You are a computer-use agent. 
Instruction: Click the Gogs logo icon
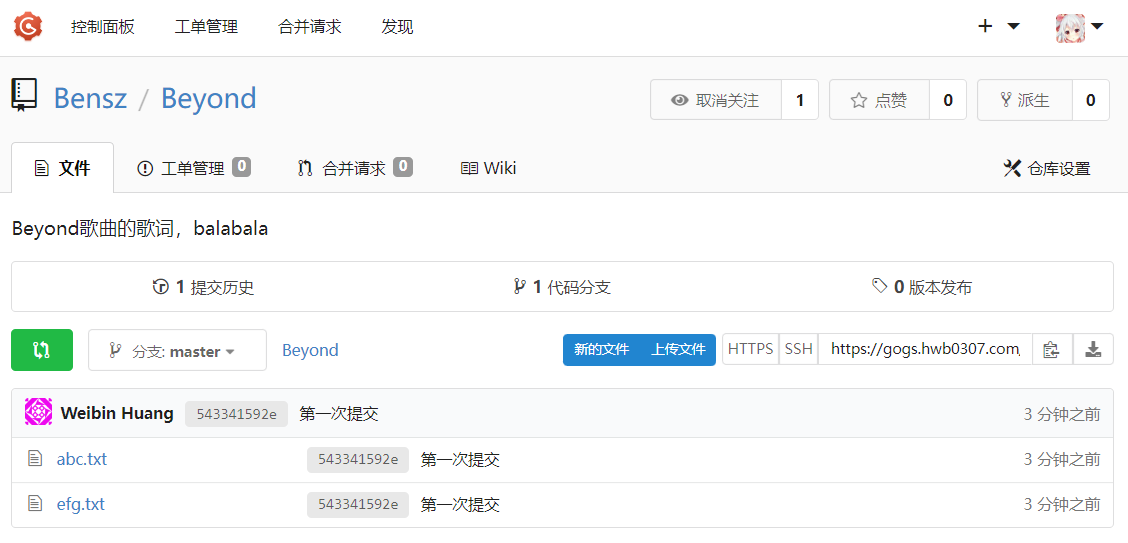click(28, 27)
